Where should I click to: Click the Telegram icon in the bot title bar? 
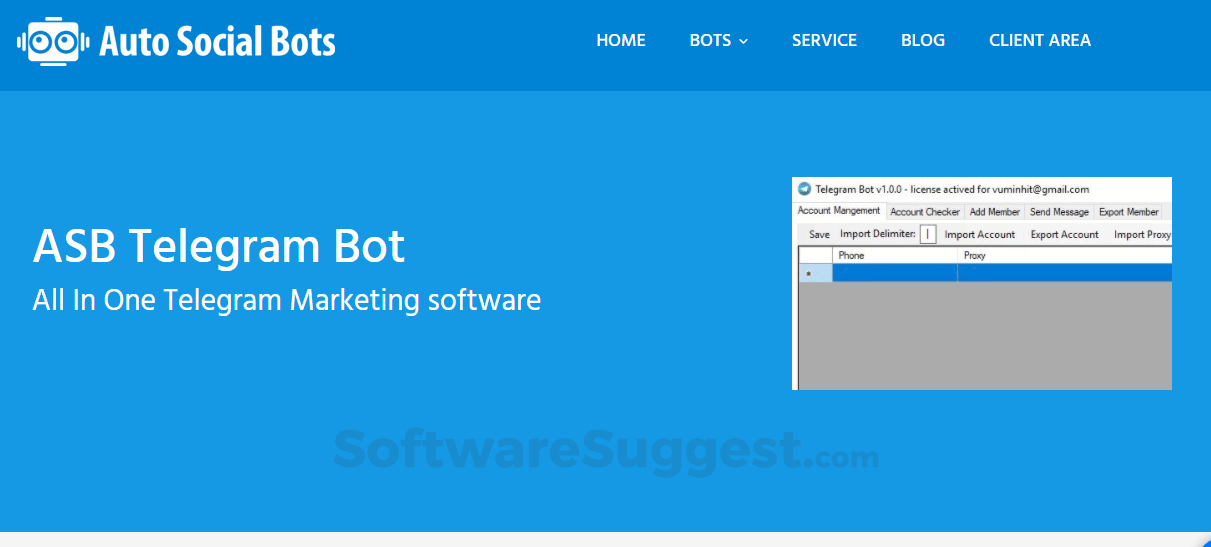(x=804, y=189)
